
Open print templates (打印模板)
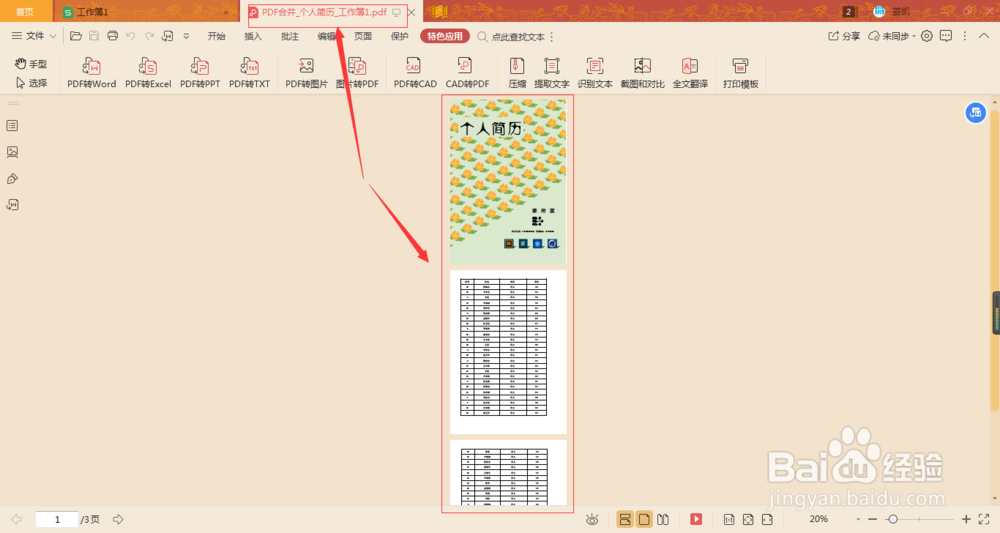[740, 73]
